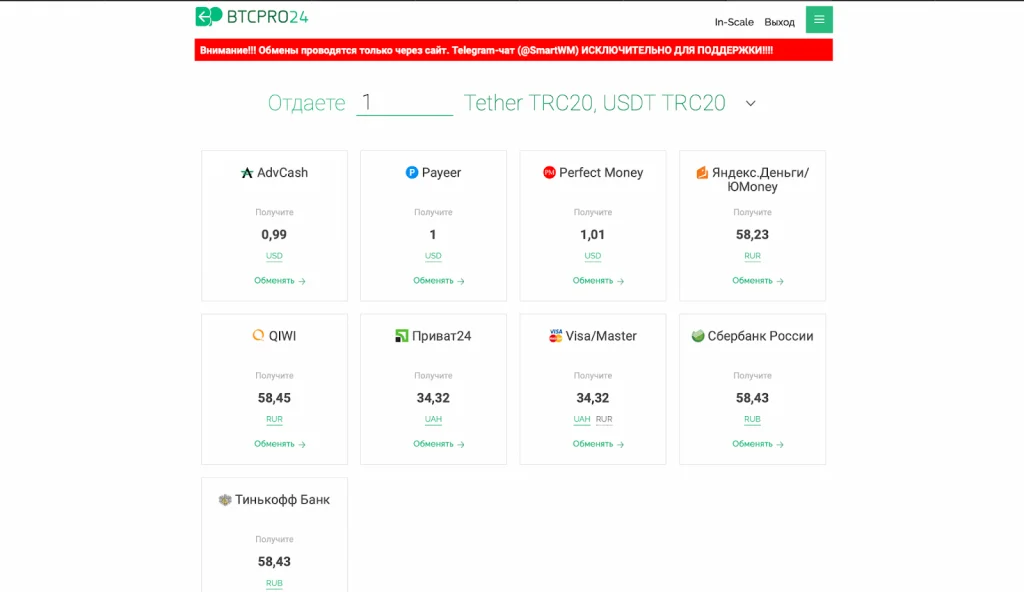Image resolution: width=1024 pixels, height=592 pixels.
Task: Click Обменять link in the QIWI card
Action: click(280, 444)
